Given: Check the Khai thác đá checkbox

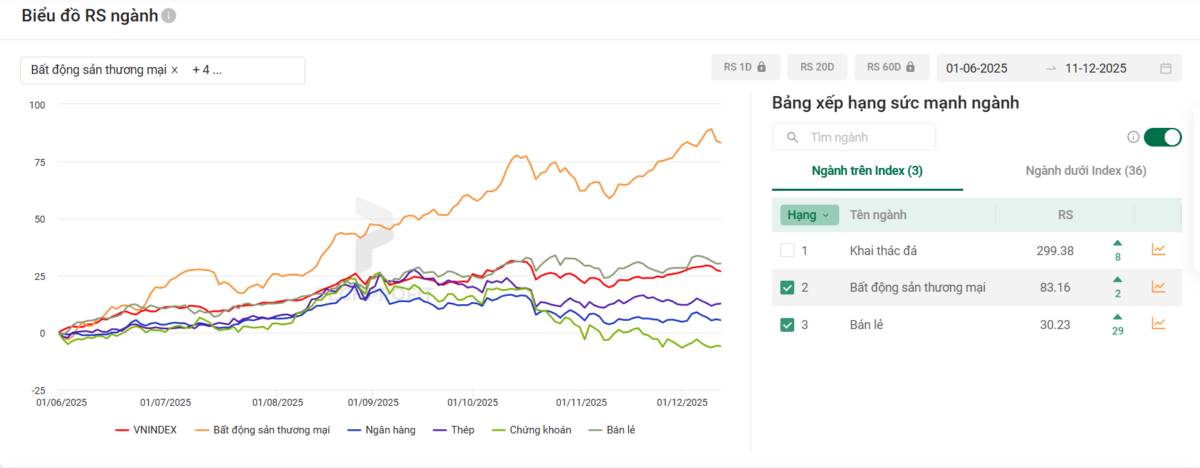Looking at the screenshot, I should [787, 250].
